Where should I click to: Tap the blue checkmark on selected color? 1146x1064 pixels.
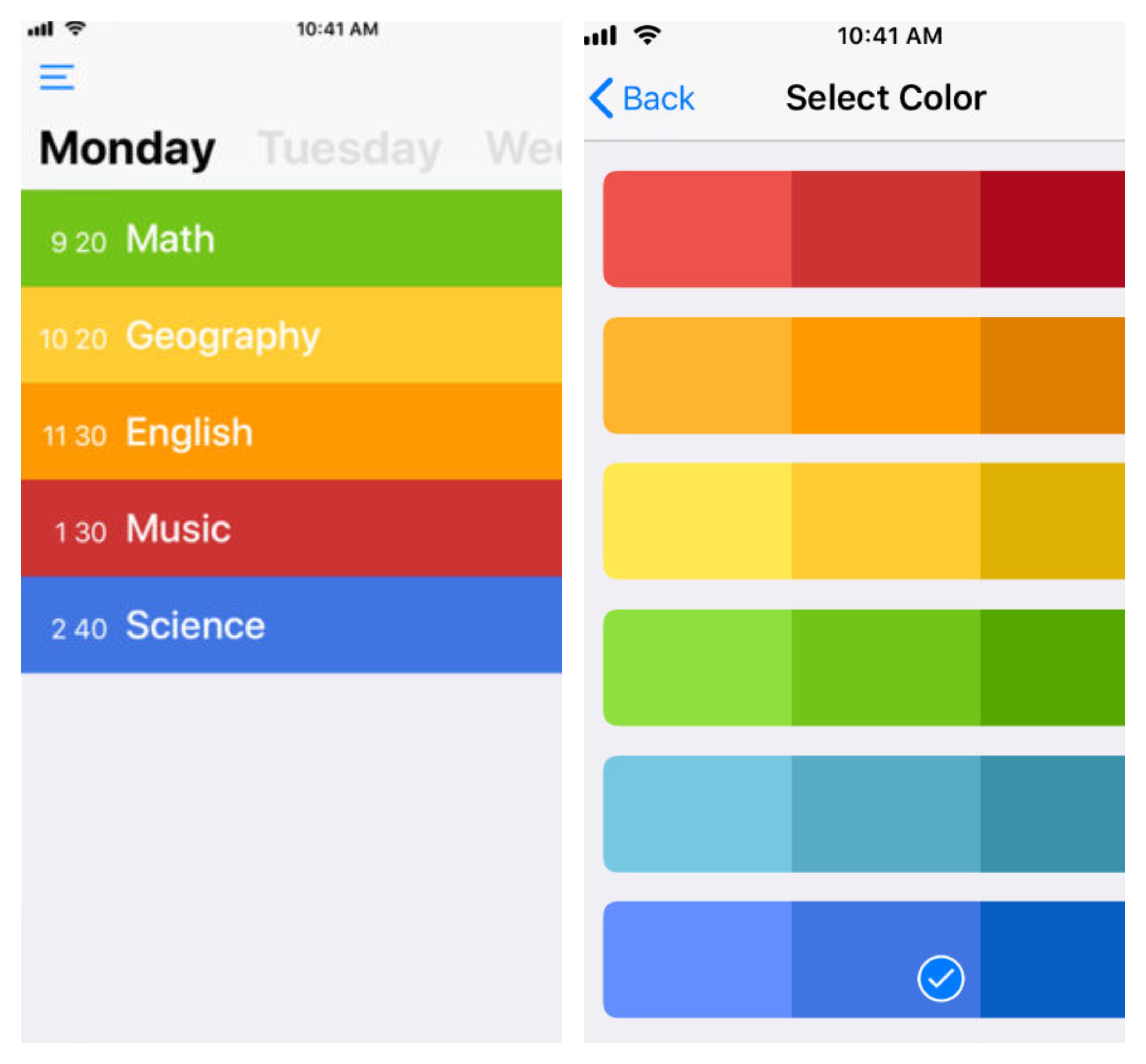(941, 979)
